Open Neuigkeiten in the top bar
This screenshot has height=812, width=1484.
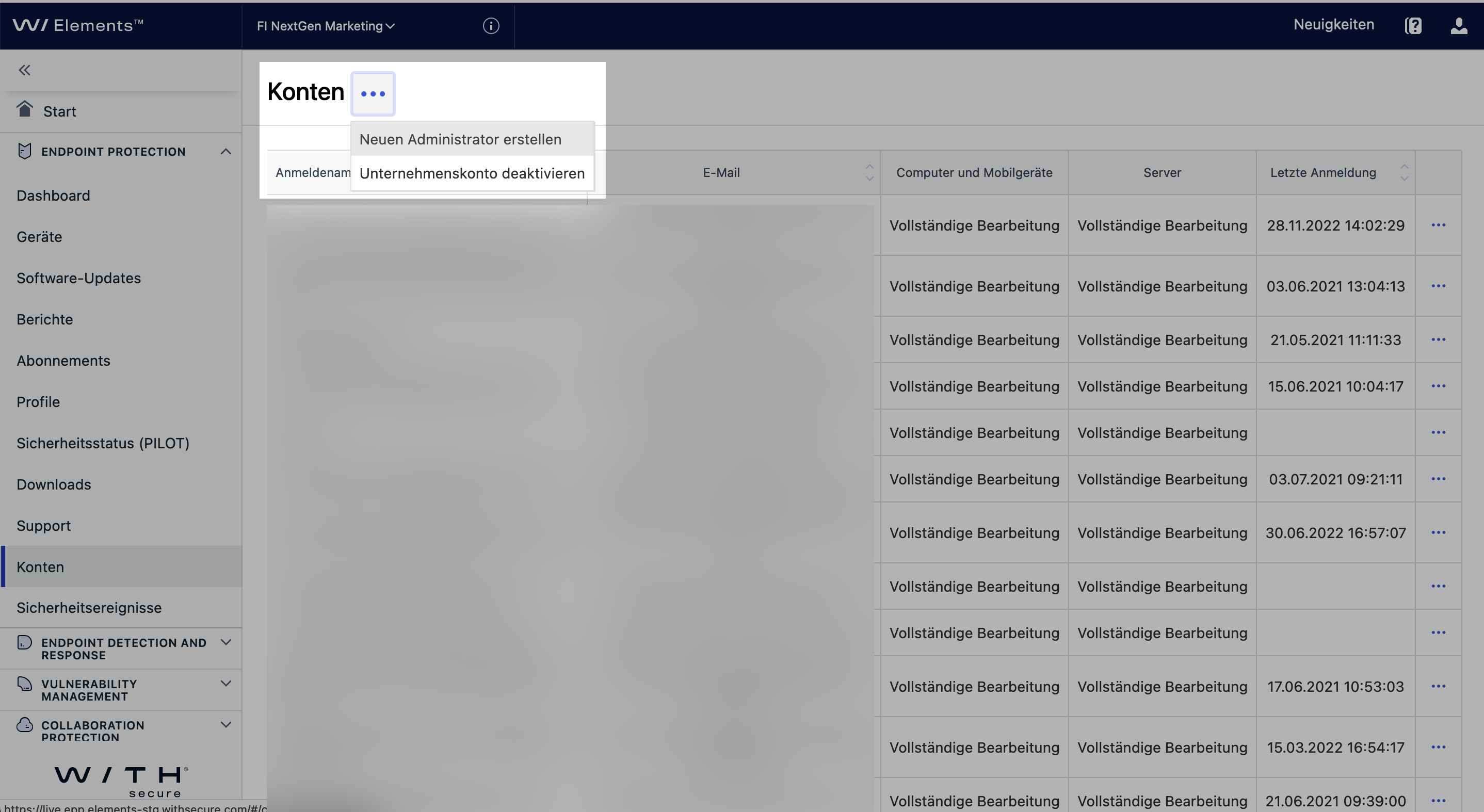point(1334,24)
